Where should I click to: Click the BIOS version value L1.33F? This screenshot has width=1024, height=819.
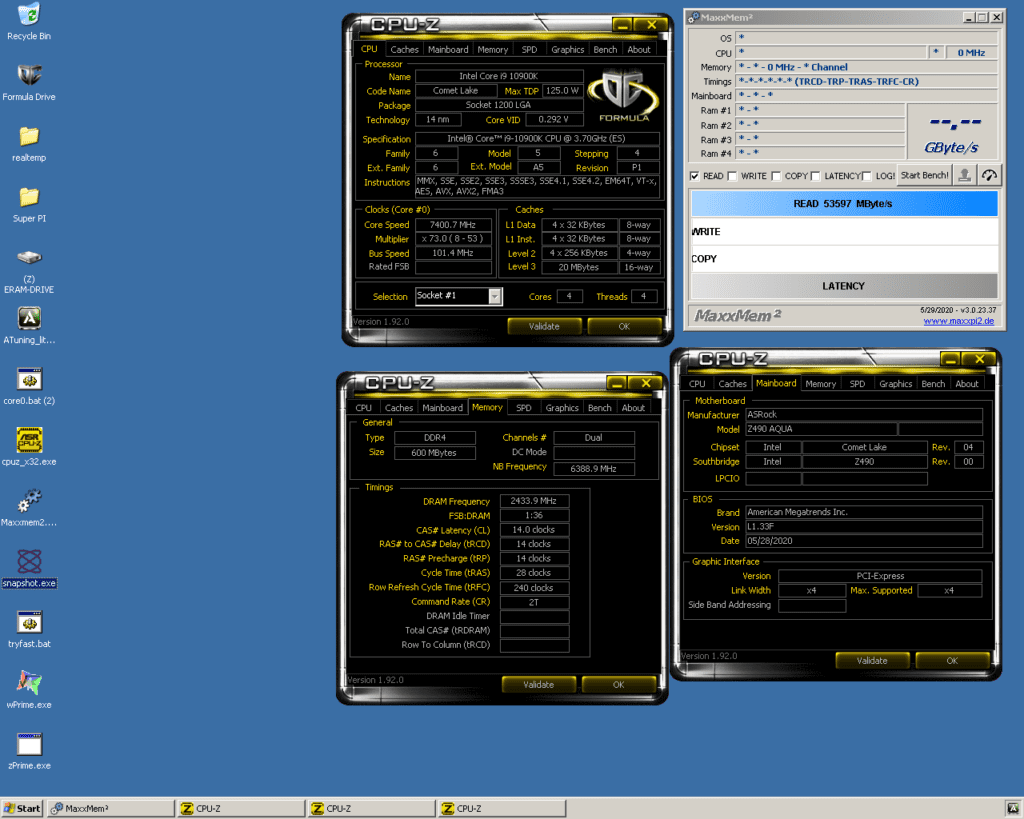tap(863, 526)
